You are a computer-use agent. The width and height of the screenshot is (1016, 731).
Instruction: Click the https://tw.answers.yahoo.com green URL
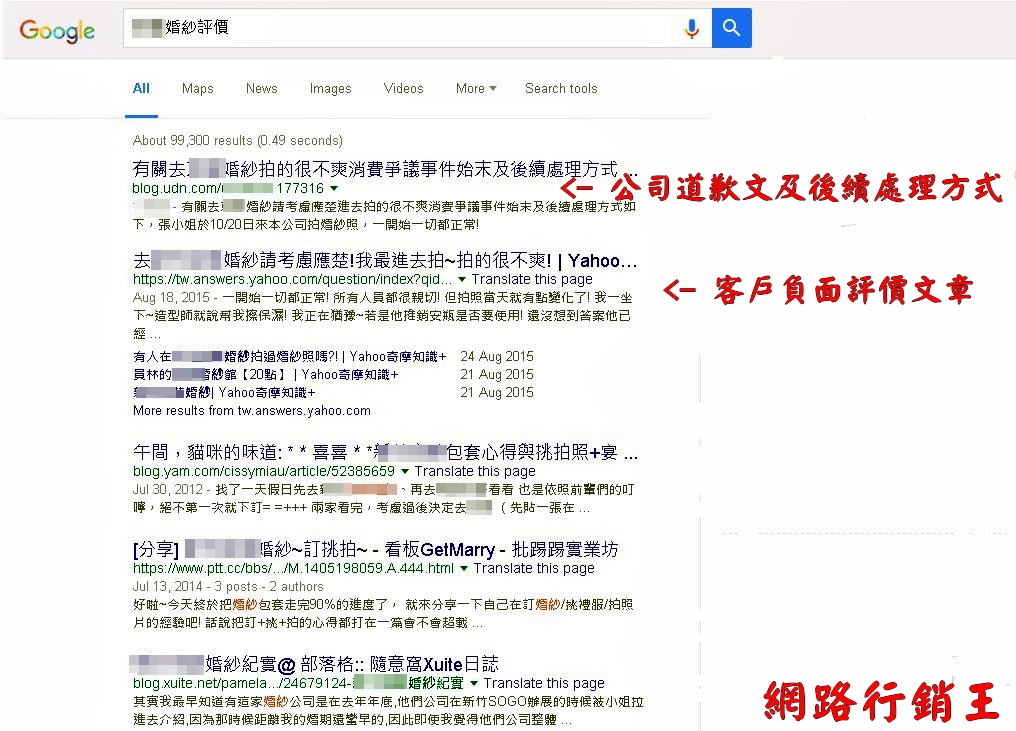(292, 279)
